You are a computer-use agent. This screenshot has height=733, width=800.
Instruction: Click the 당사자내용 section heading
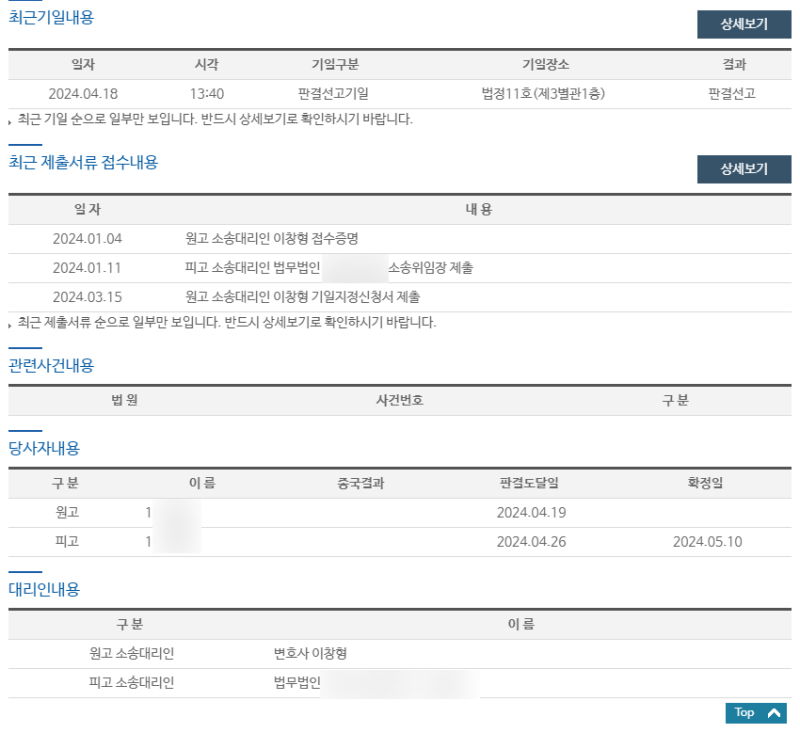[x=44, y=448]
